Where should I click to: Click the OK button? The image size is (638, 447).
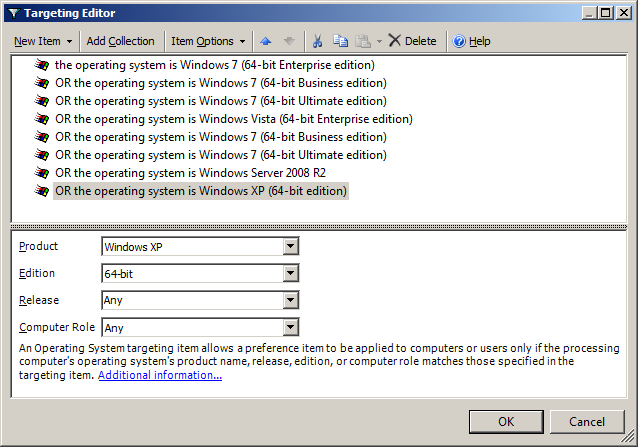click(x=506, y=421)
